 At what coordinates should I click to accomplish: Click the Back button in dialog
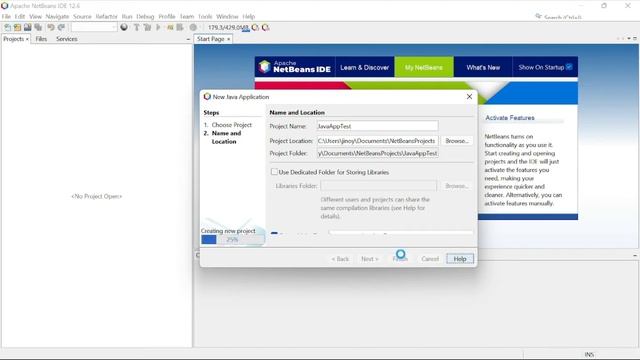340,259
